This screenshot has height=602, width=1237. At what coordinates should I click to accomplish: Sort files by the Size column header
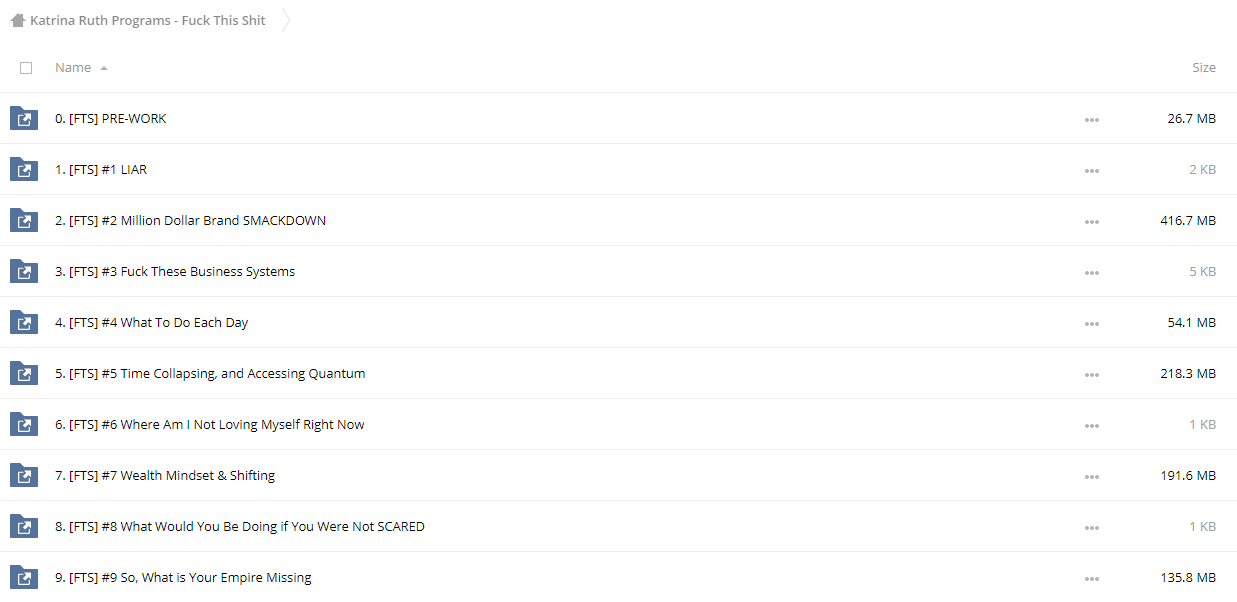click(1204, 68)
